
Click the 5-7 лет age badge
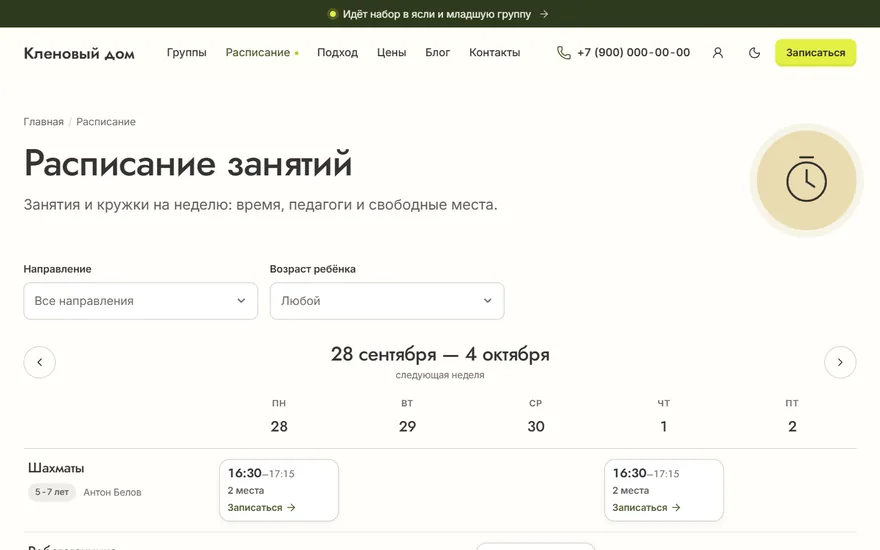pyautogui.click(x=52, y=492)
